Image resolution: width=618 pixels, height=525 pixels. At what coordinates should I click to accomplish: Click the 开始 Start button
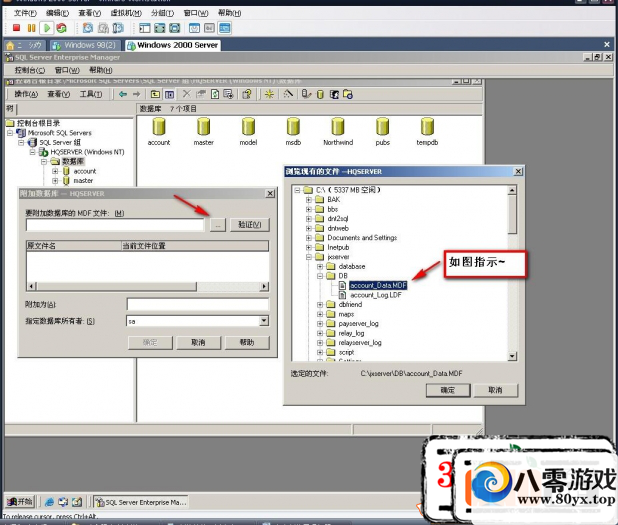coord(20,502)
